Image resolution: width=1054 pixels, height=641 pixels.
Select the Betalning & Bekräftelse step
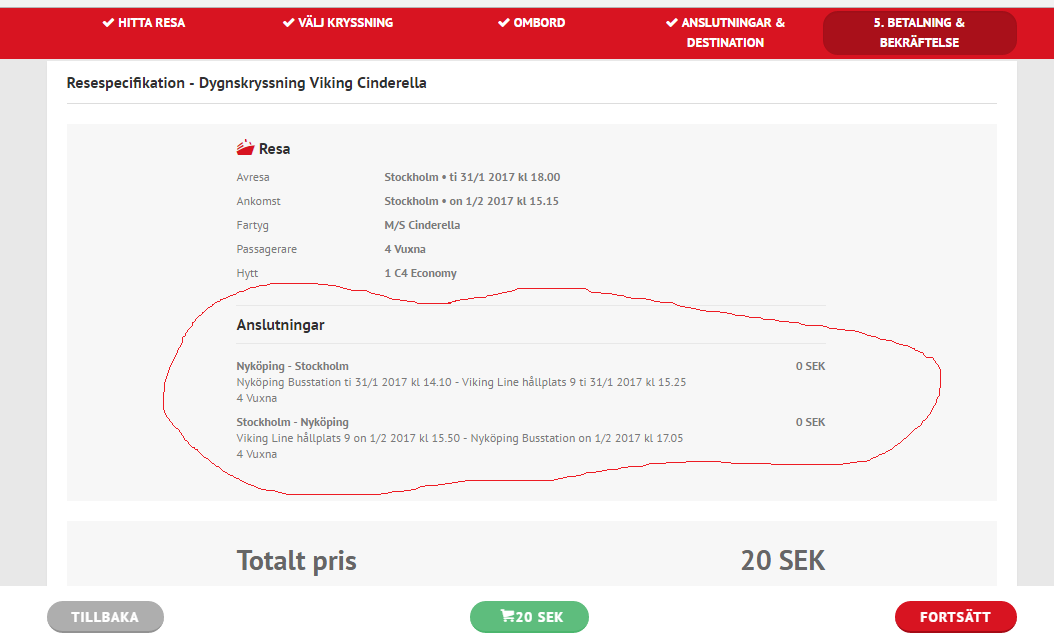point(920,32)
